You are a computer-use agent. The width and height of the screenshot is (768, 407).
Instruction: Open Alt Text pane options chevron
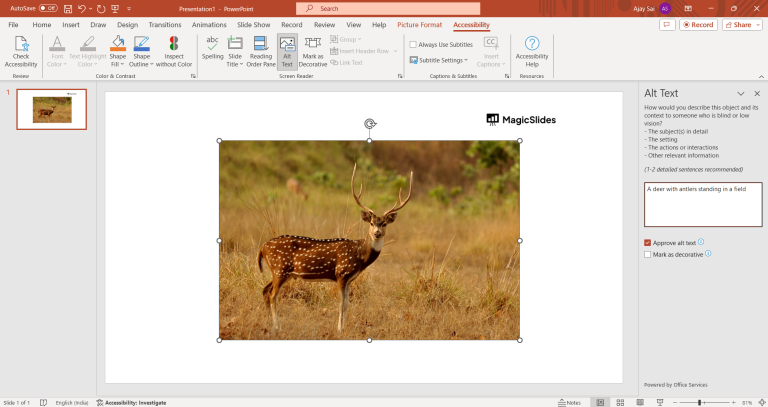[741, 94]
